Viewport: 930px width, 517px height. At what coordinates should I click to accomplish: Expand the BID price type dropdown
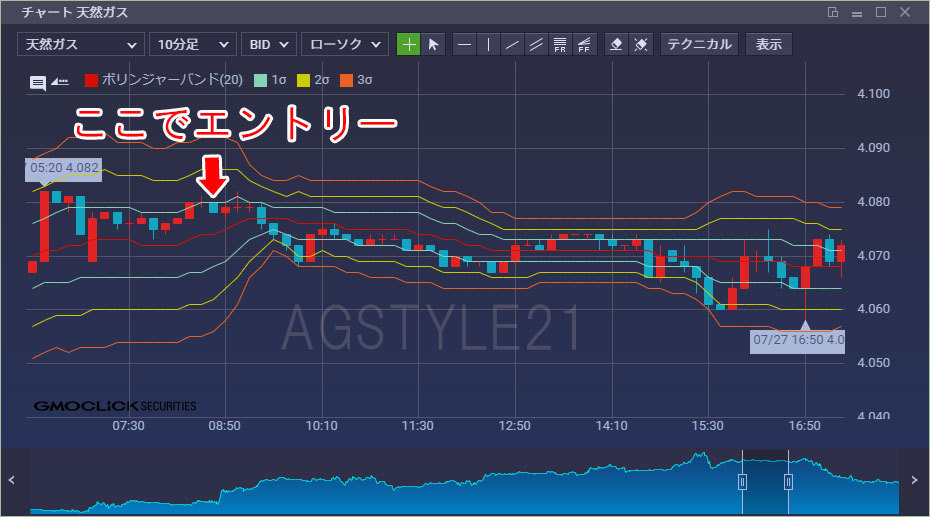coord(268,45)
